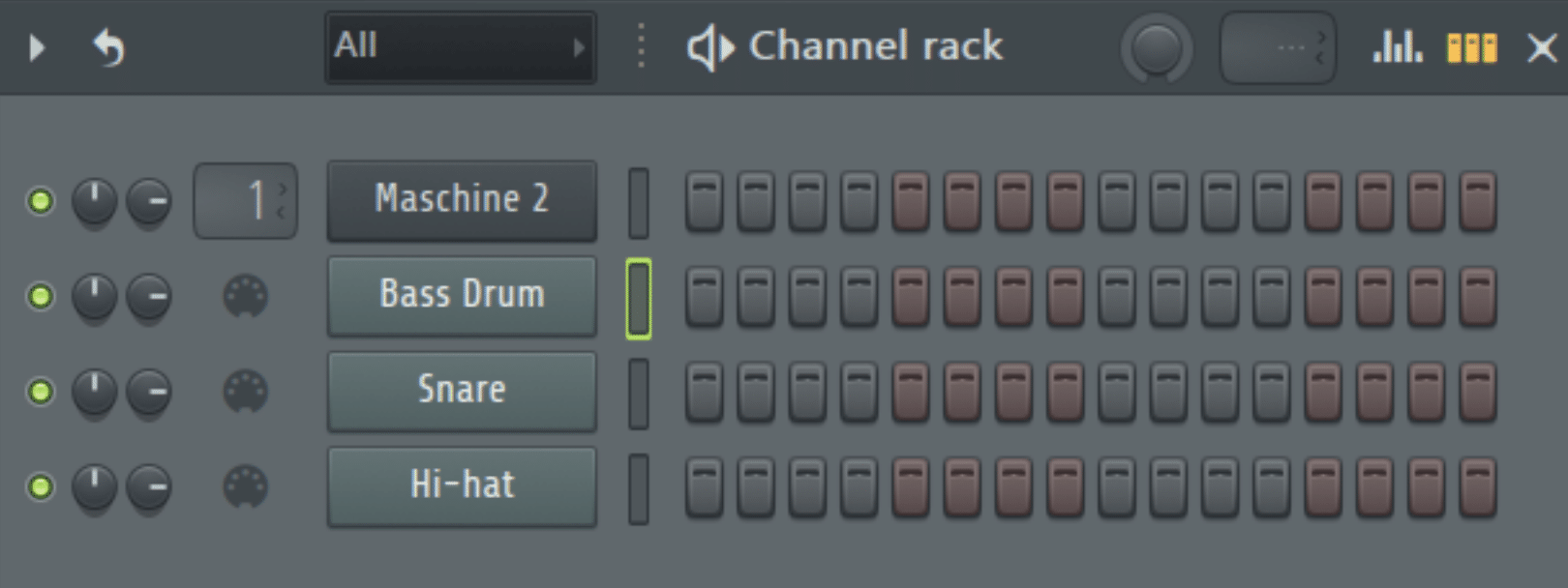This screenshot has width=1568, height=588.
Task: Click the Hi-hat volume knob
Action: click(149, 486)
